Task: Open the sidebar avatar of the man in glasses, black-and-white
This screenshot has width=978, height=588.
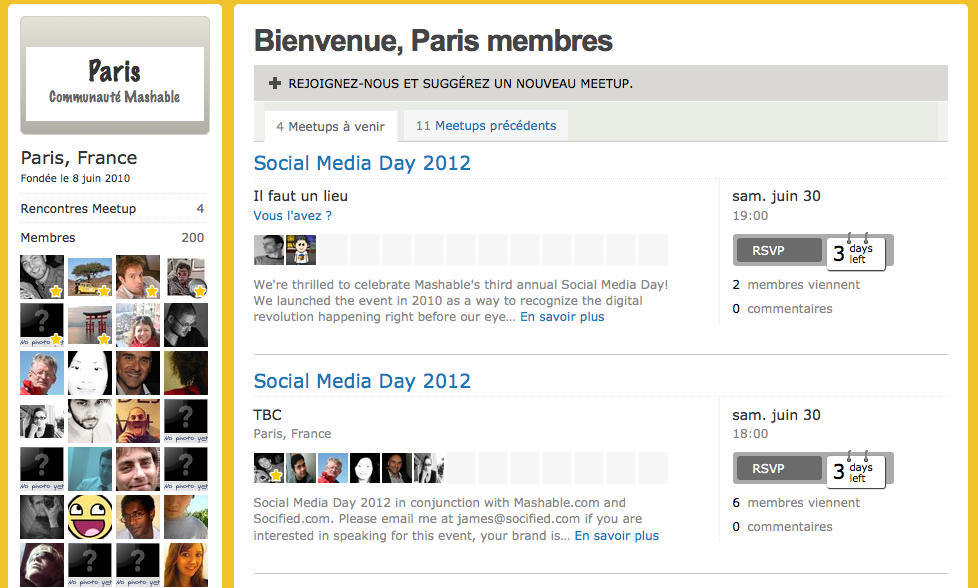Action: [x=186, y=325]
